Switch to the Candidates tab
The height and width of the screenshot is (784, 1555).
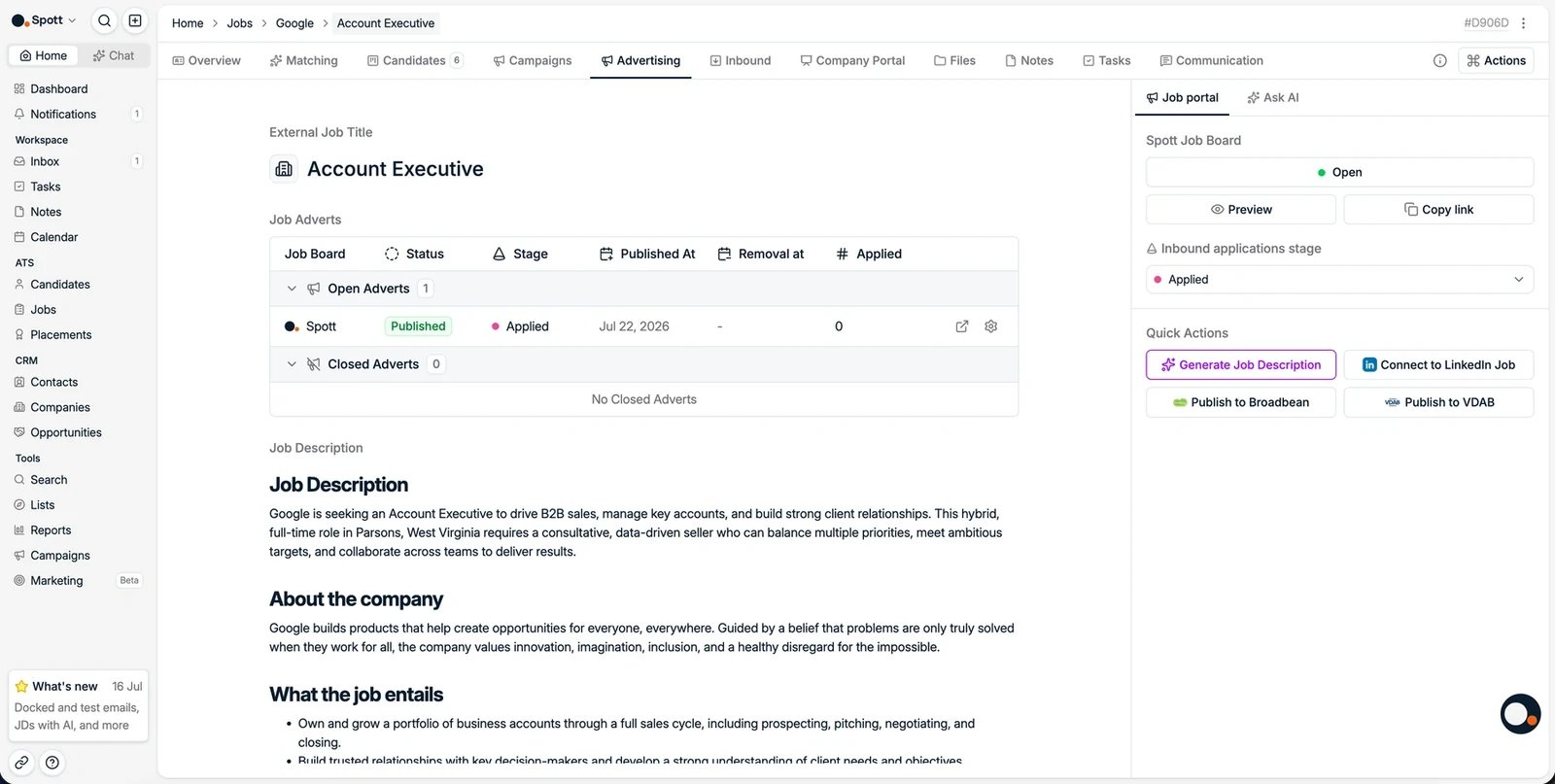(415, 60)
